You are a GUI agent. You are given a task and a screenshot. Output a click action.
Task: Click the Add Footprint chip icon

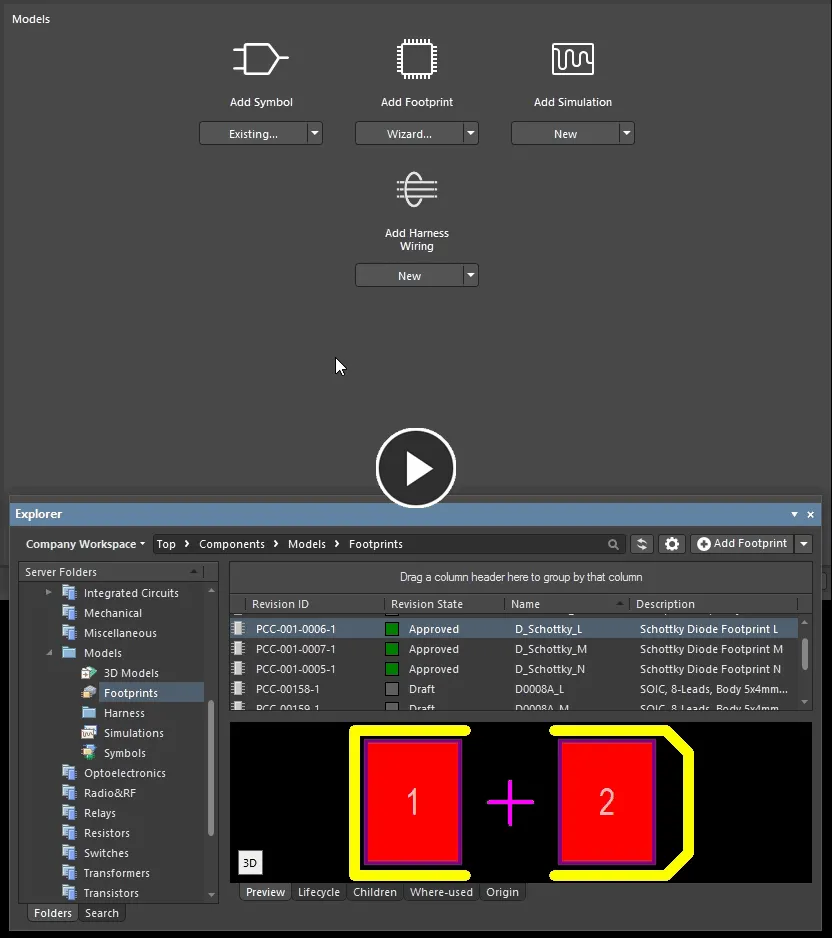coord(416,58)
